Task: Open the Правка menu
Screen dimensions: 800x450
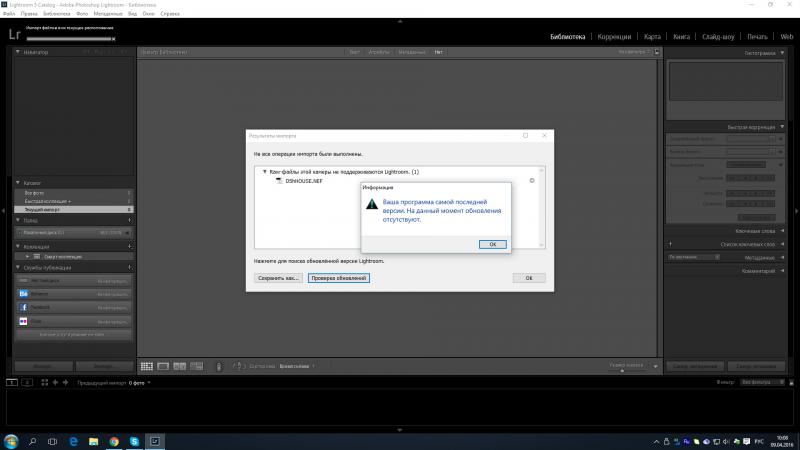Action: [x=29, y=14]
